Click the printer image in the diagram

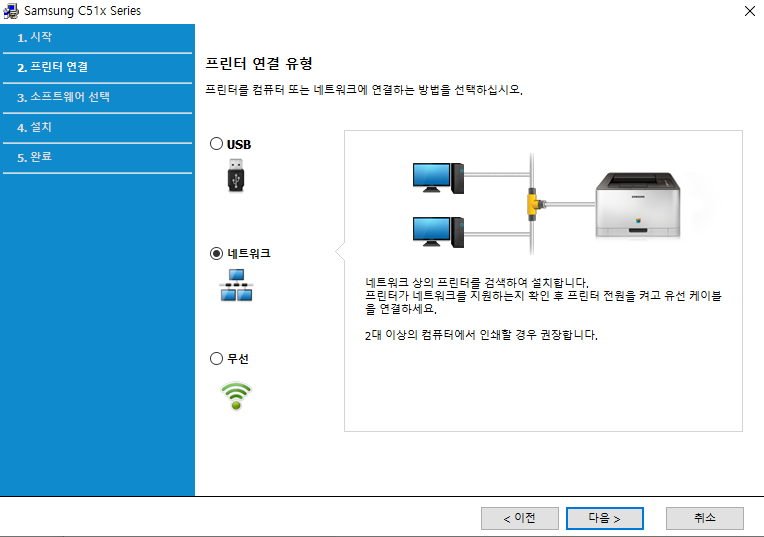click(638, 205)
